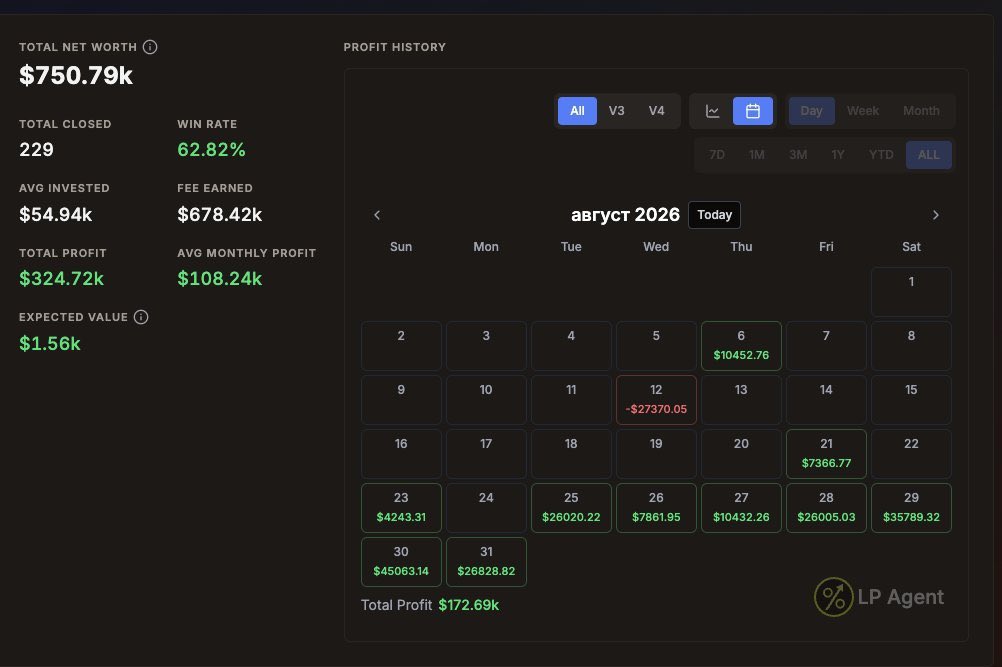The width and height of the screenshot is (1002, 667).
Task: Click the Avg Invested value $54.94k
Action: click(56, 215)
